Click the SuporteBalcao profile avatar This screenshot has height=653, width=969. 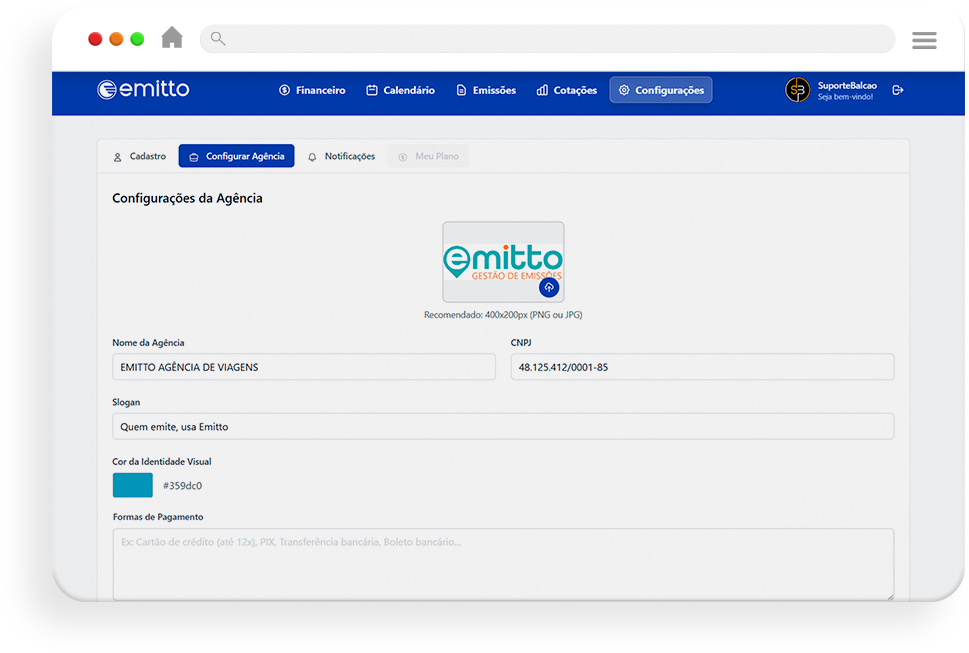(797, 90)
